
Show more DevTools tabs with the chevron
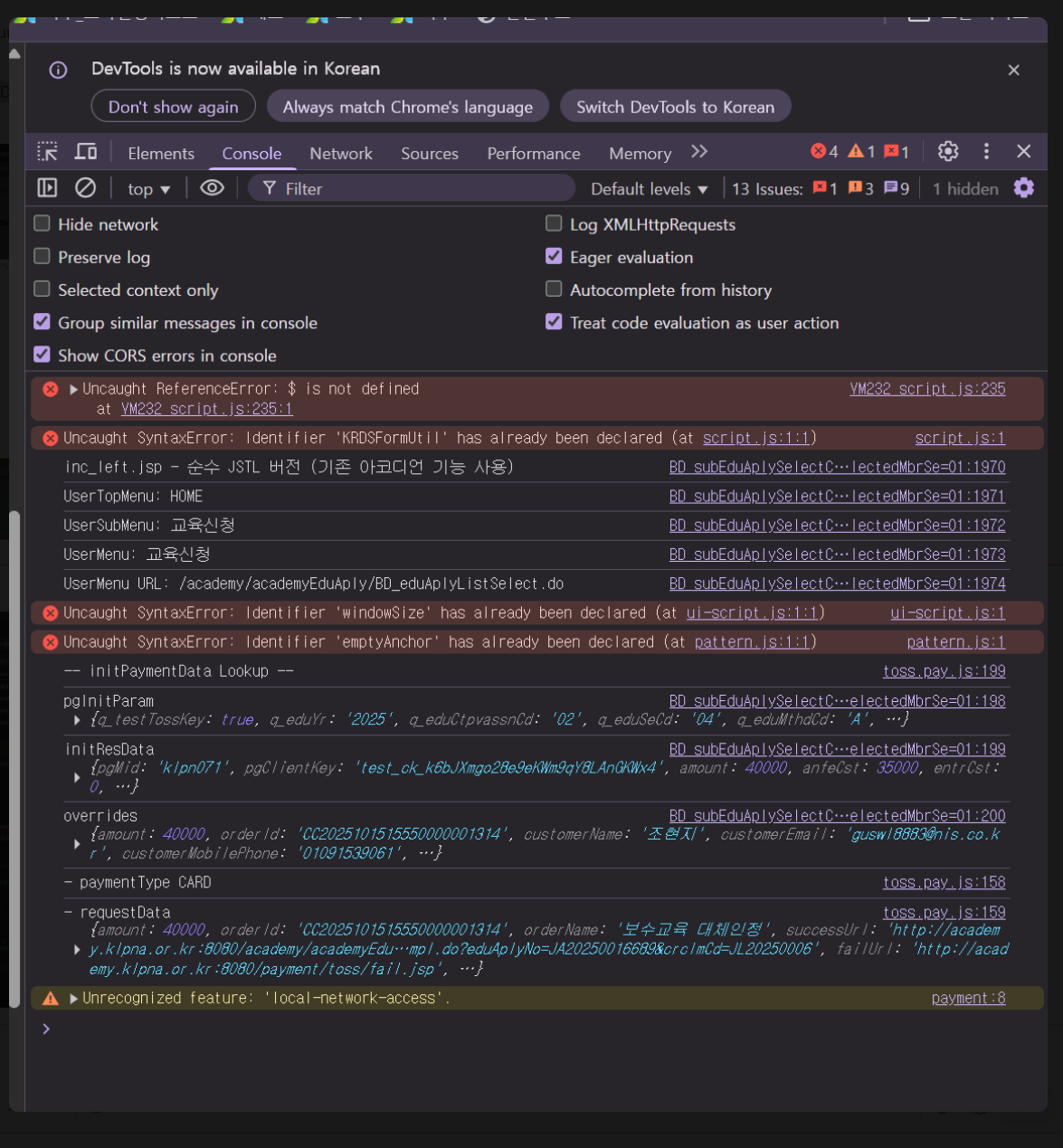[x=698, y=152]
